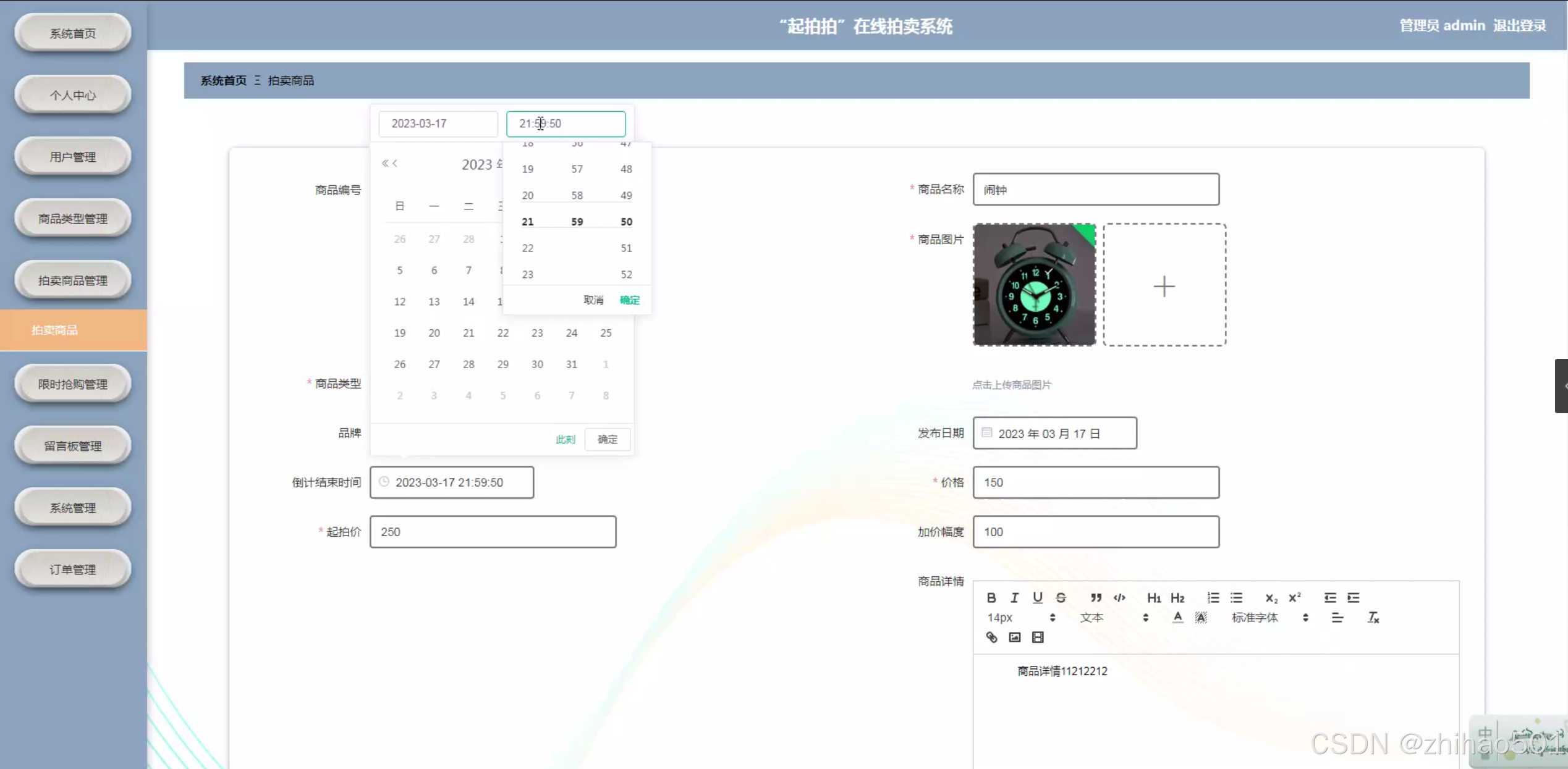This screenshot has width=1568, height=769.
Task: Insert hyperlink in product details
Action: coord(991,637)
